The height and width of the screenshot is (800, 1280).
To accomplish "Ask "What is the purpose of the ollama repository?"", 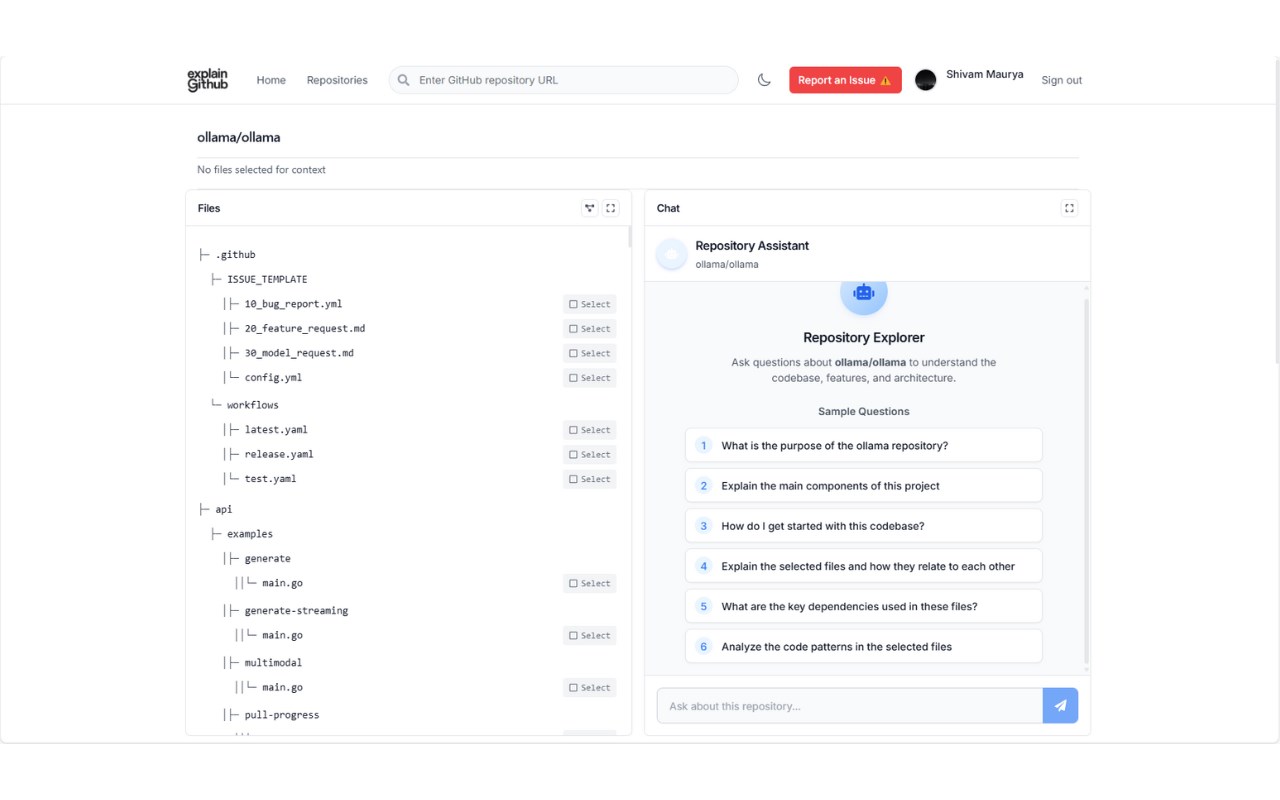I will [864, 446].
